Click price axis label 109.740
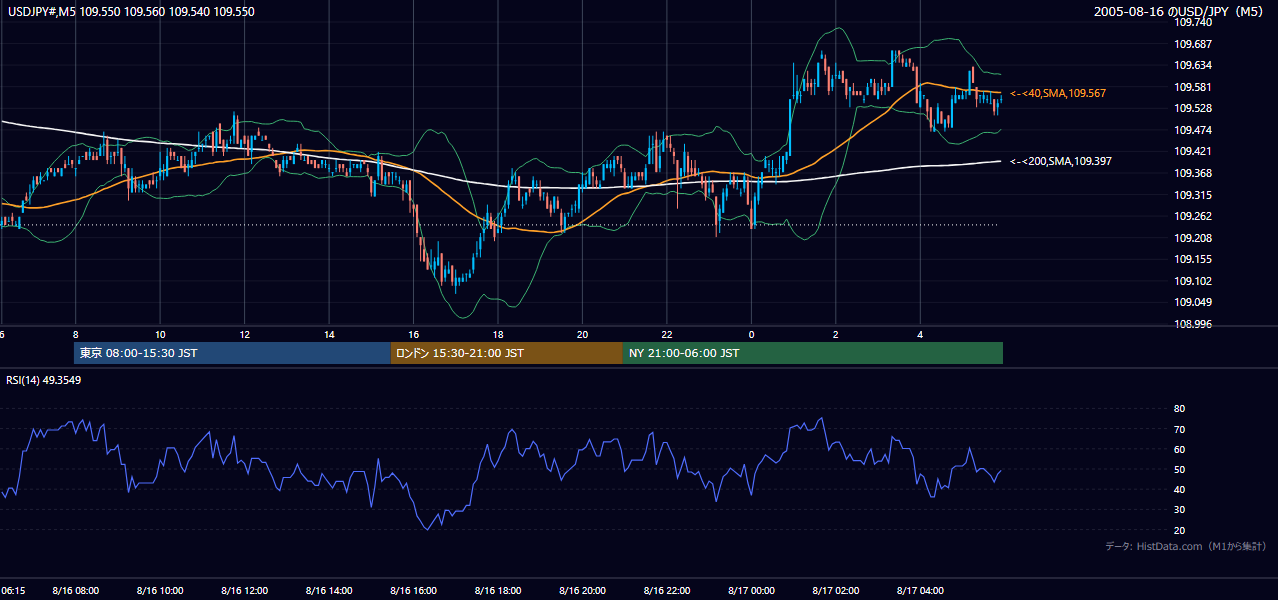This screenshot has height=600, width=1278. (x=1192, y=22)
